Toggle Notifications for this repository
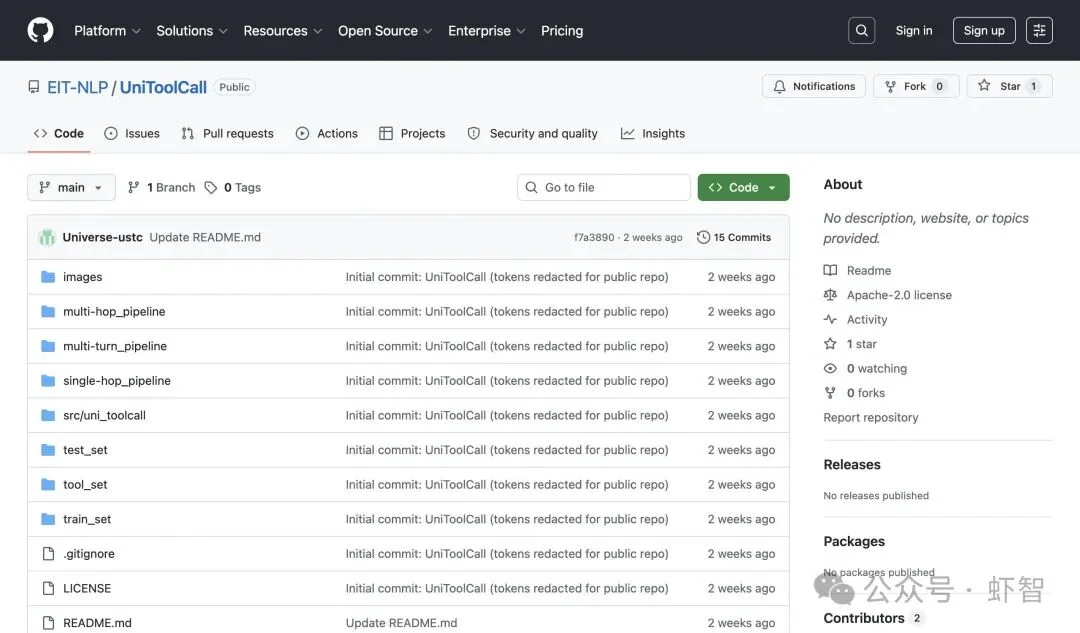This screenshot has height=633, width=1080. 814,87
